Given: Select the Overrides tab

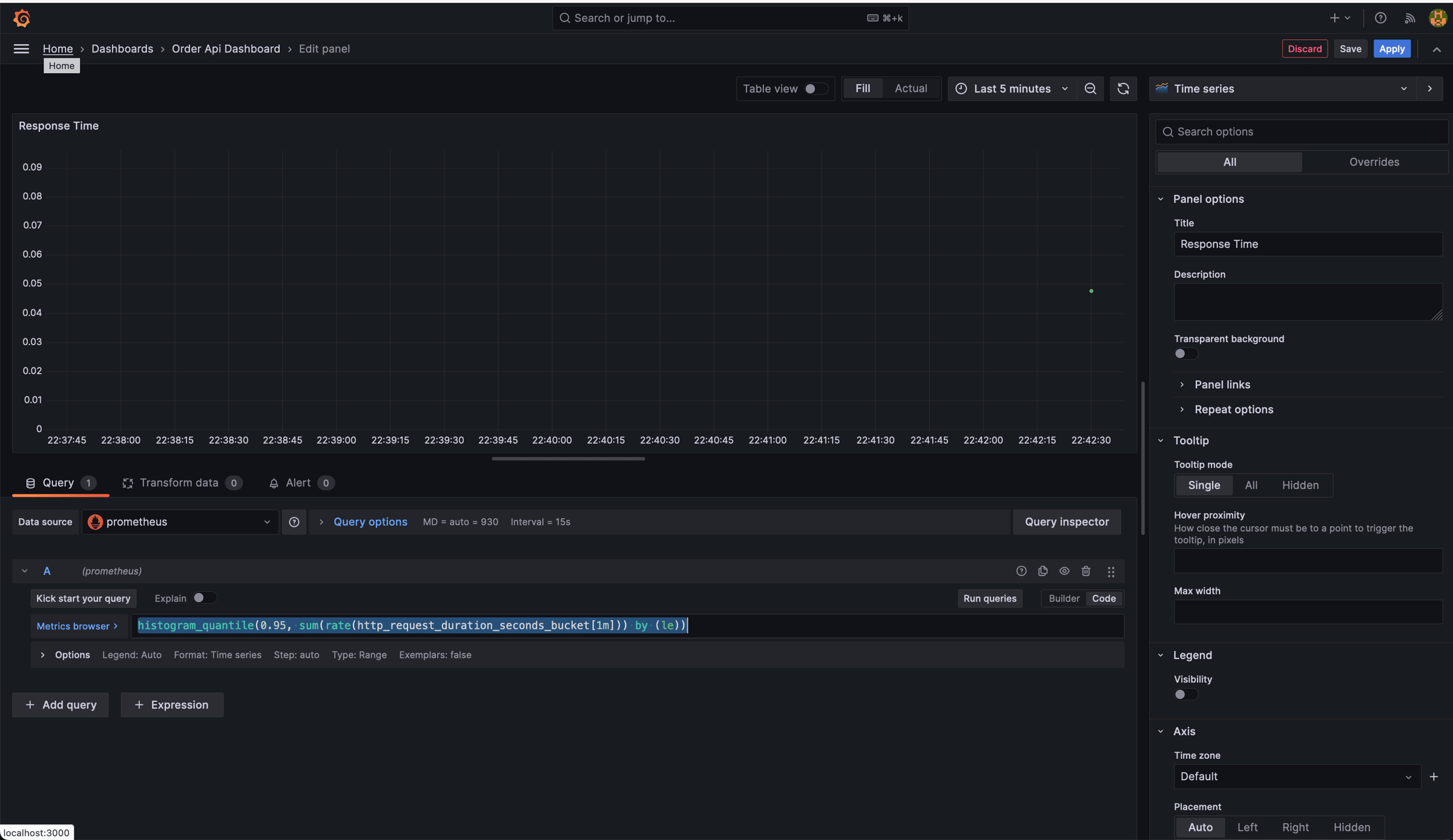Looking at the screenshot, I should [1374, 162].
